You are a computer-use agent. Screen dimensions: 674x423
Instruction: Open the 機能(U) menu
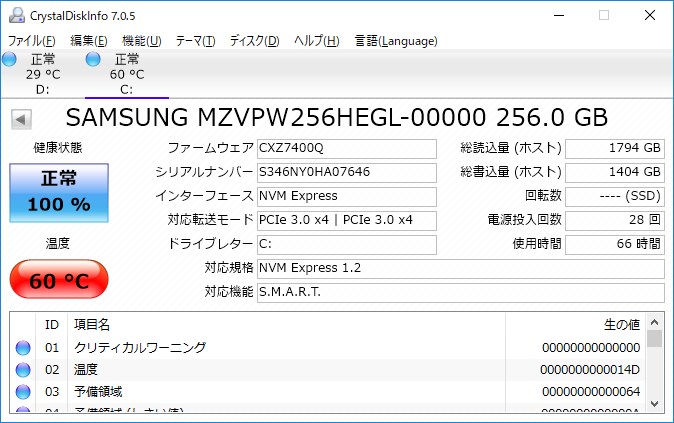pos(141,41)
